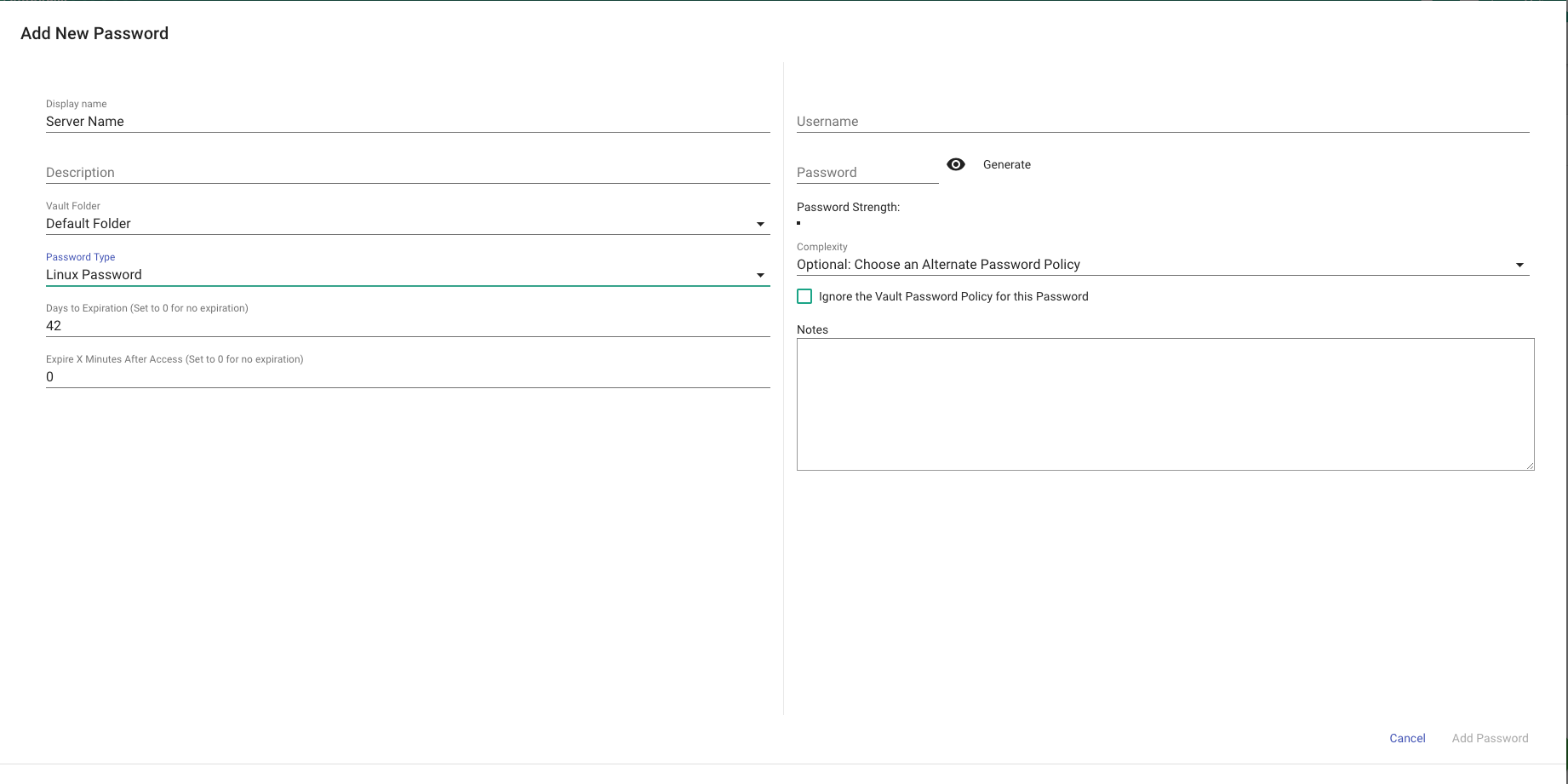This screenshot has height=784, width=1568.
Task: Click Generate to create a password
Action: (x=1007, y=164)
